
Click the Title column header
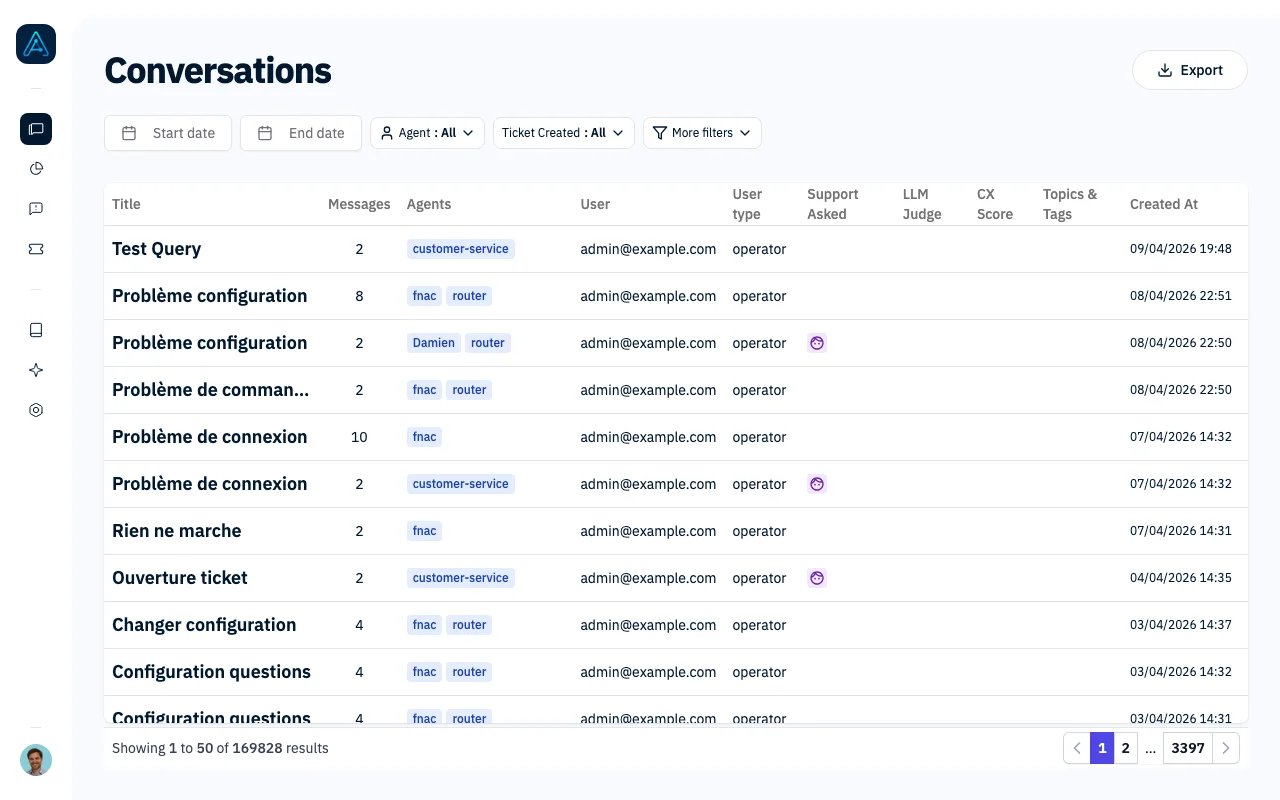point(126,204)
